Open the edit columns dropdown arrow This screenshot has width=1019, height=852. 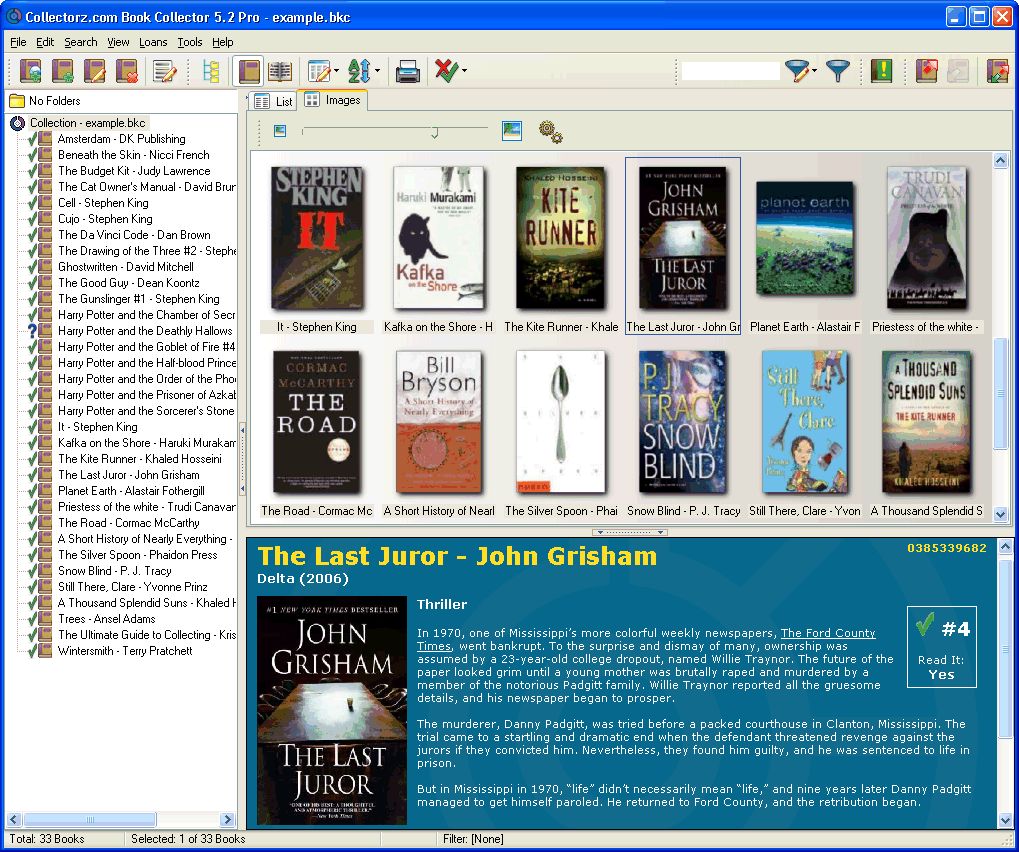pyautogui.click(x=336, y=71)
